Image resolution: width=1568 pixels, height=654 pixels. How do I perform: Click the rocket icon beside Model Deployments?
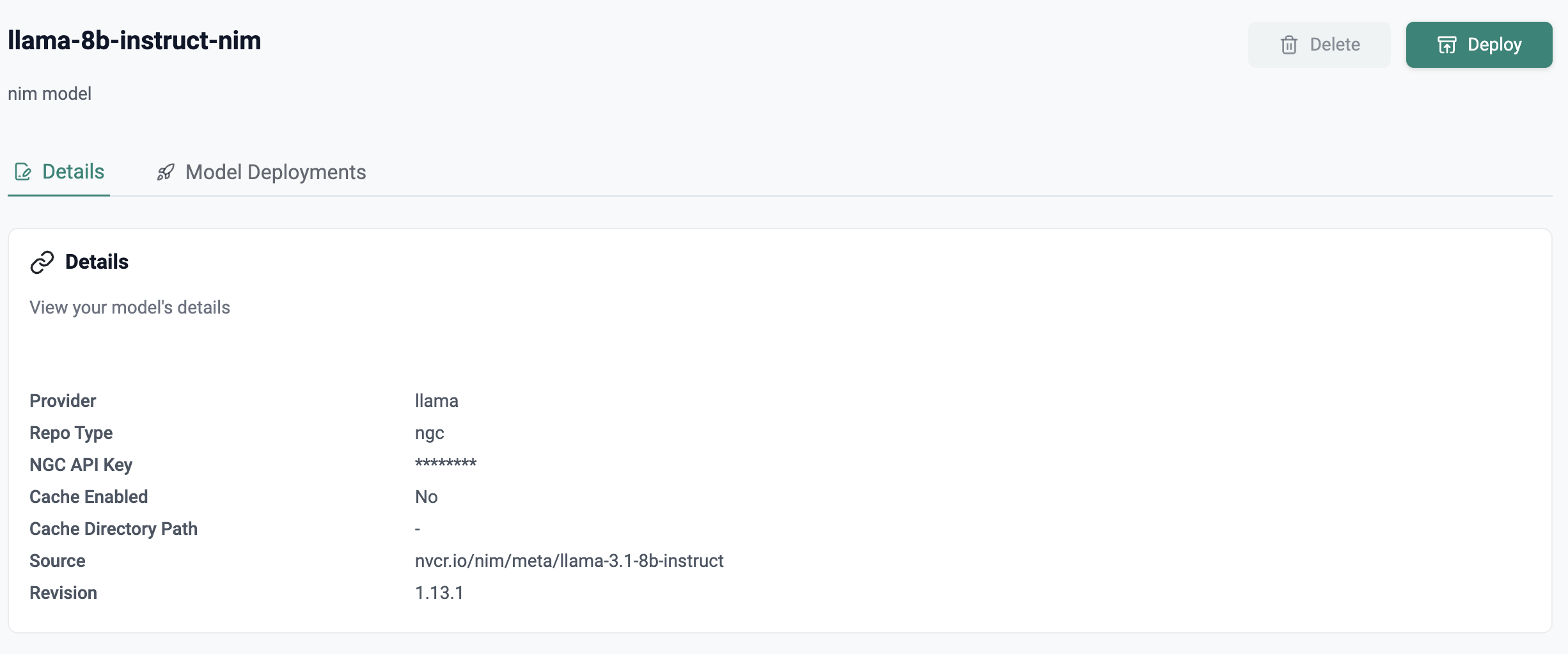coord(166,172)
